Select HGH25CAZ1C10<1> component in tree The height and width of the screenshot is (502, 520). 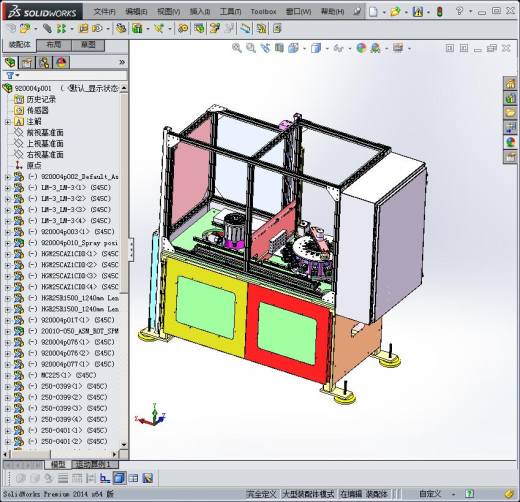[73, 254]
